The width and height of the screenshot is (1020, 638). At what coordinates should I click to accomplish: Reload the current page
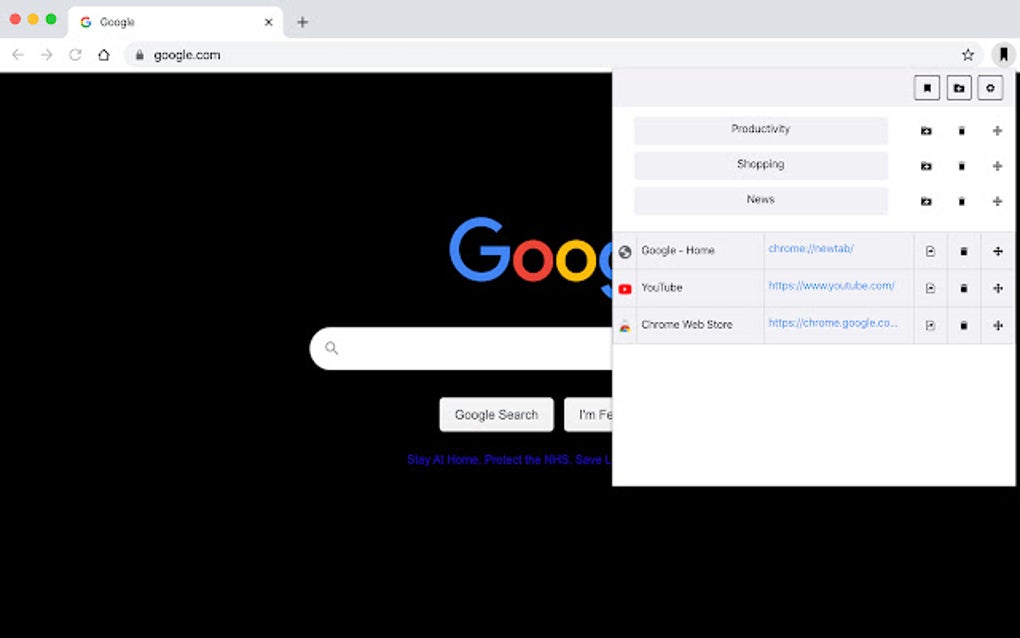tap(75, 55)
